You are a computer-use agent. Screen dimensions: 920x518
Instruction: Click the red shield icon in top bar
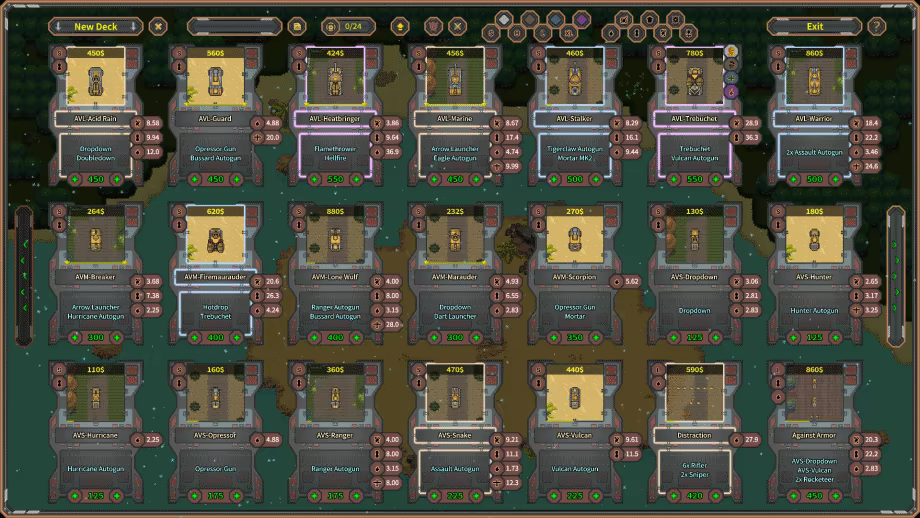(433, 26)
